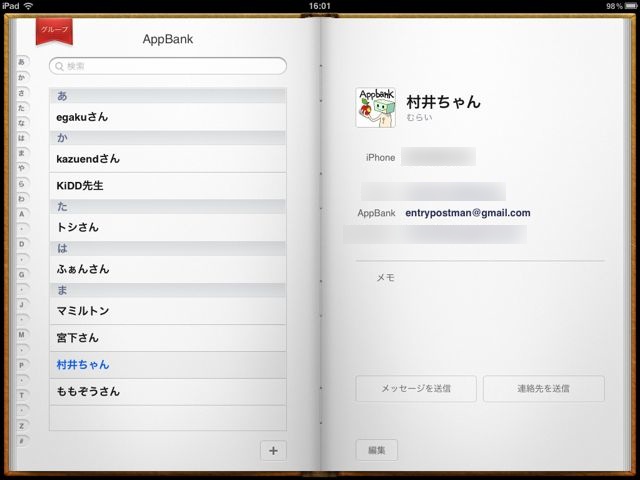Jump to ら in the side index
The height and width of the screenshot is (480, 640).
pyautogui.click(x=22, y=184)
